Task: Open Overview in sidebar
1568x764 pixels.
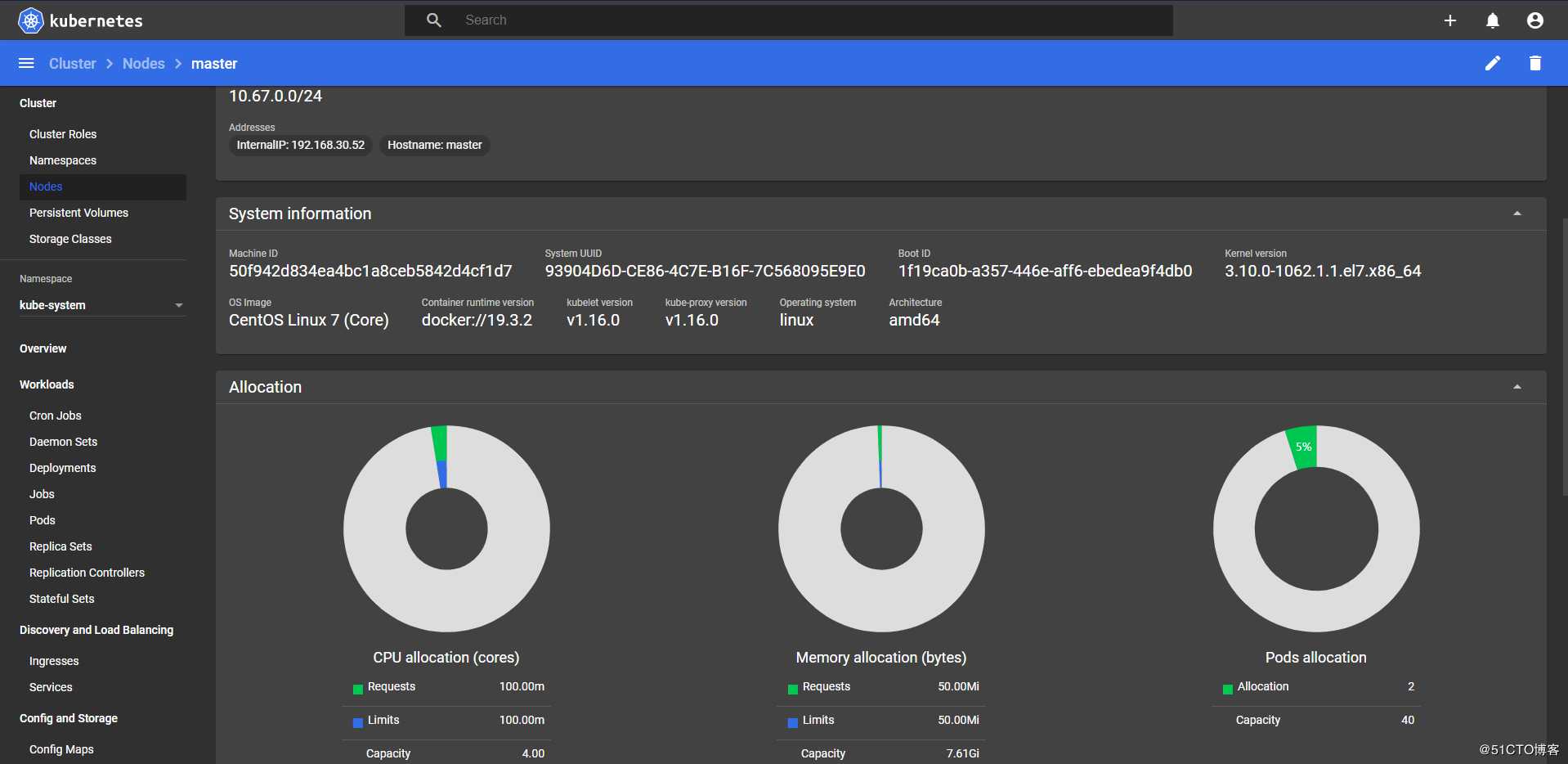Action: pos(43,348)
